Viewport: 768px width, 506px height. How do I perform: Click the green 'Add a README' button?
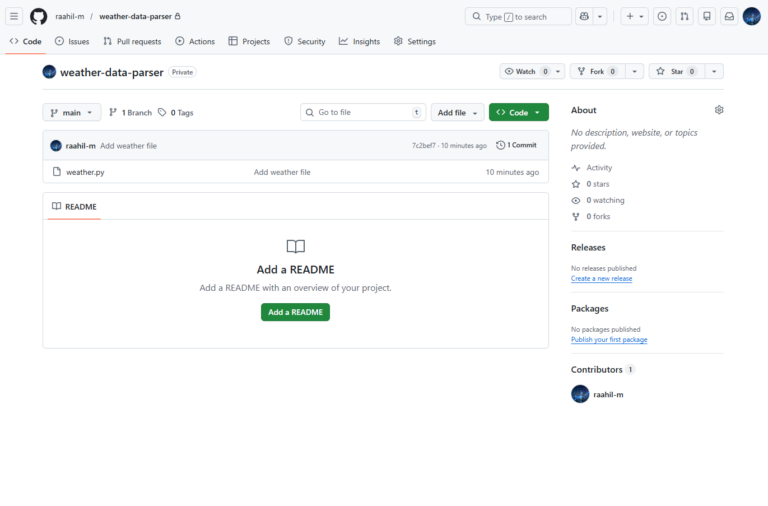click(295, 312)
